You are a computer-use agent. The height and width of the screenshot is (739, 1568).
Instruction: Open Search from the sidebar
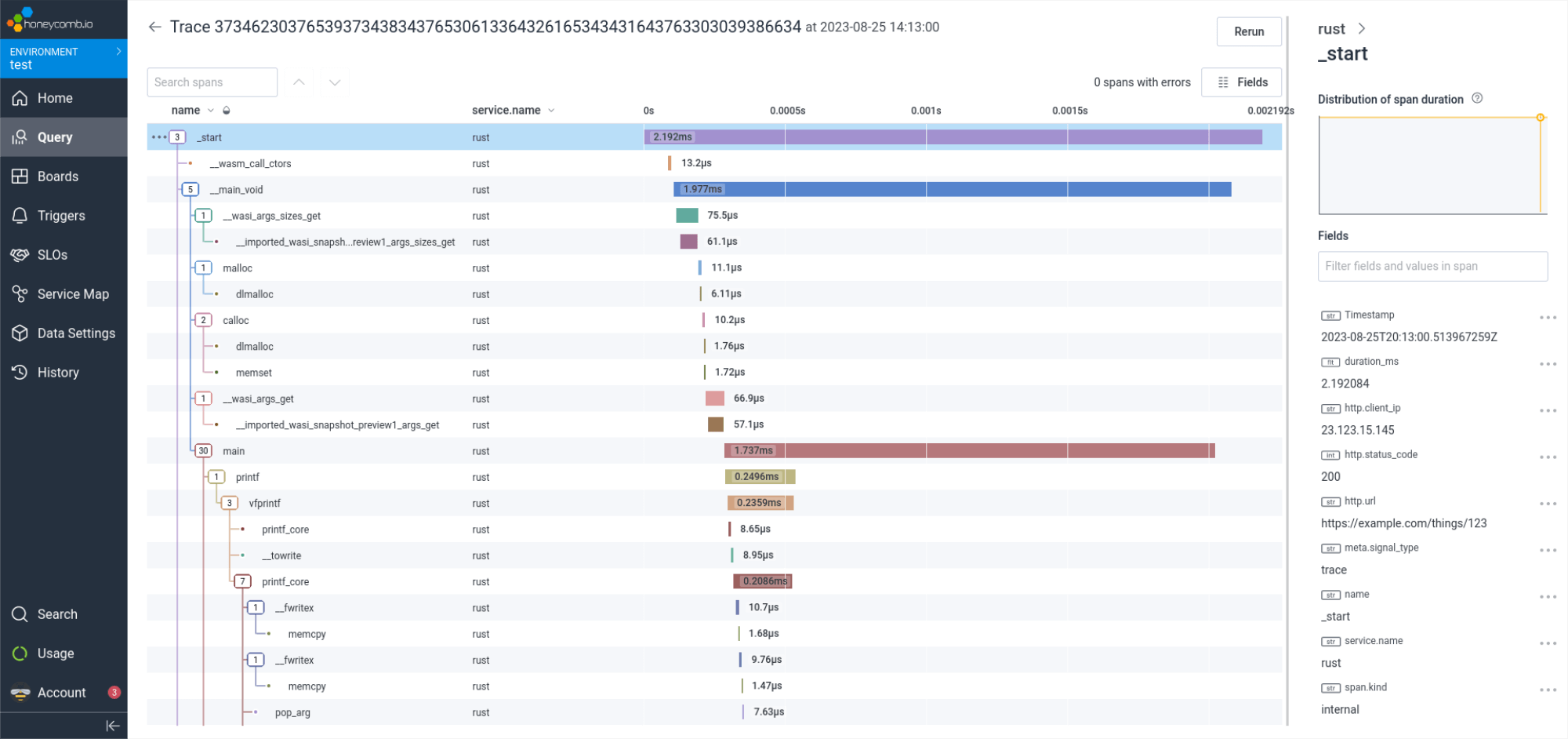click(58, 613)
